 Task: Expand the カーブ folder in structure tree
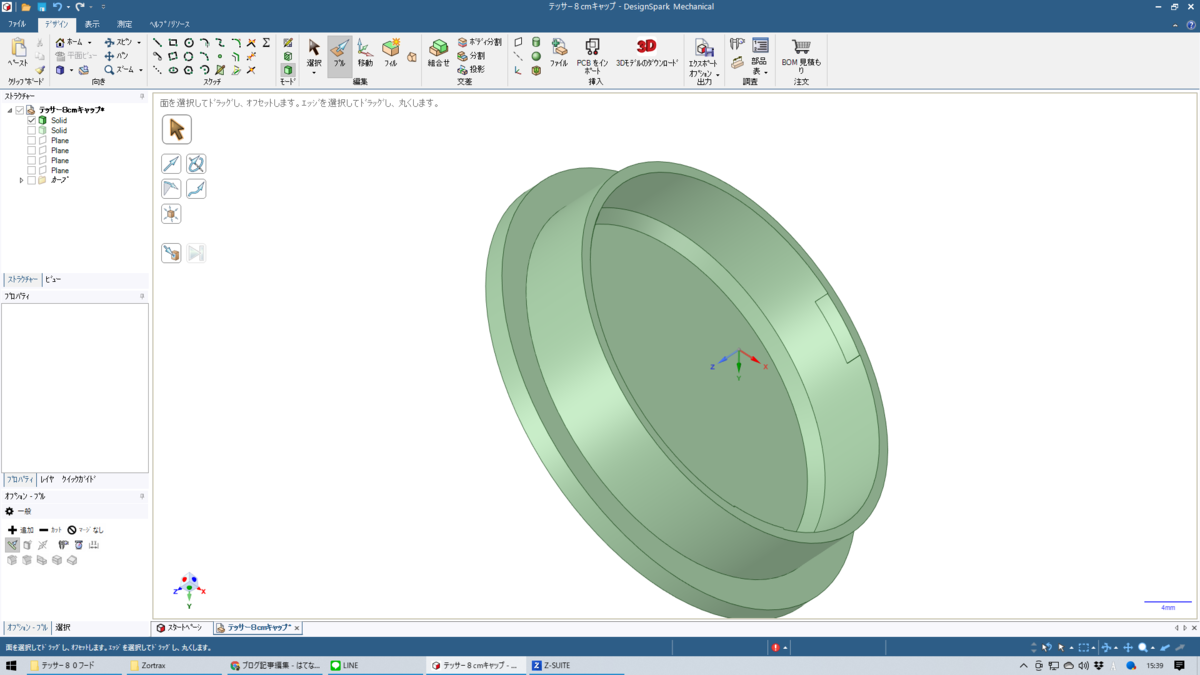(x=22, y=181)
